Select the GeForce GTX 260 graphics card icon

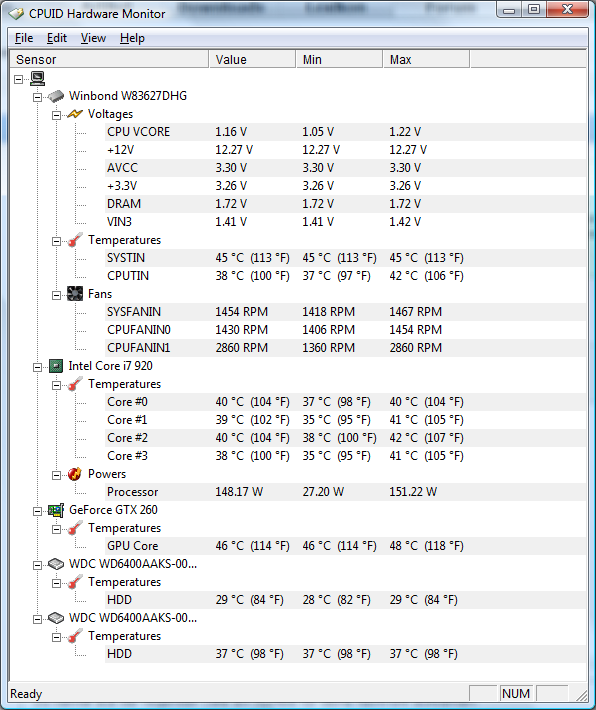click(x=56, y=510)
